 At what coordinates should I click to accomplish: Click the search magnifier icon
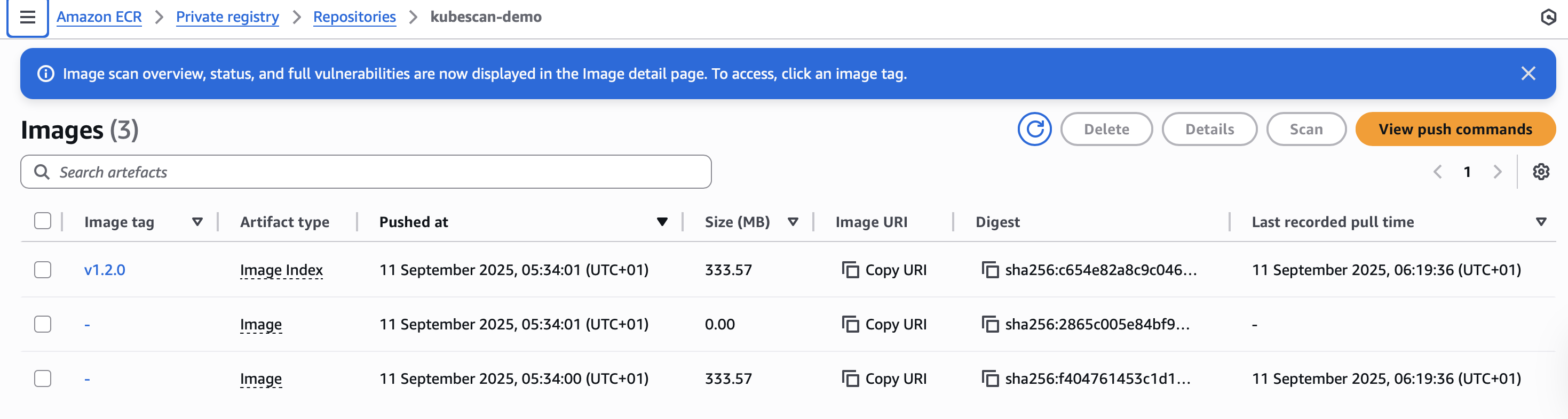point(42,172)
